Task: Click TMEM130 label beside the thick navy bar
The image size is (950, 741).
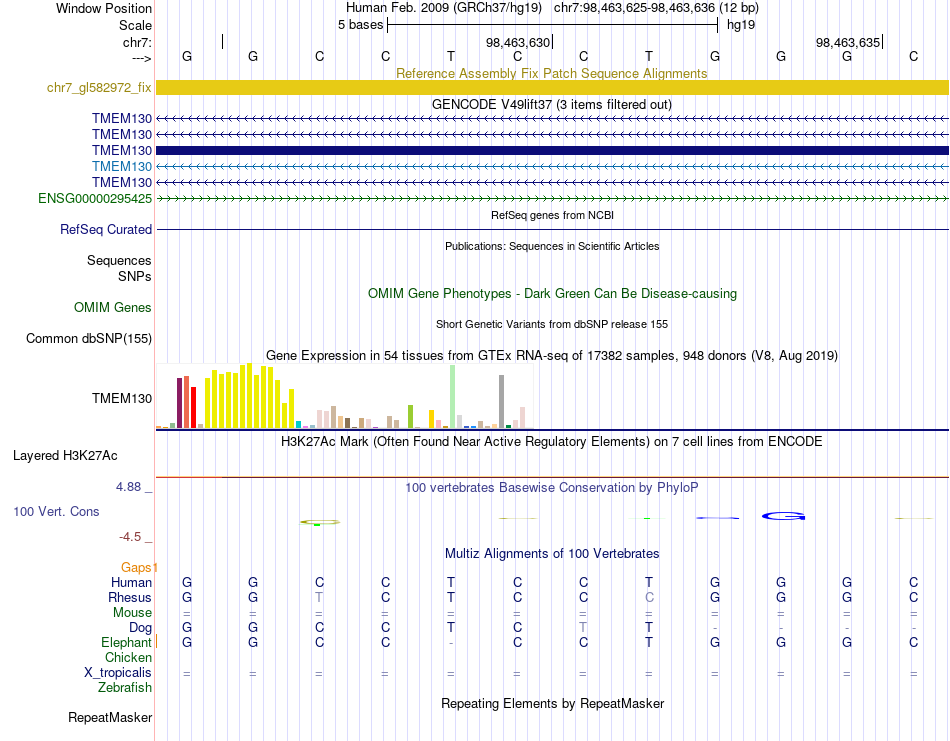Action: point(122,150)
